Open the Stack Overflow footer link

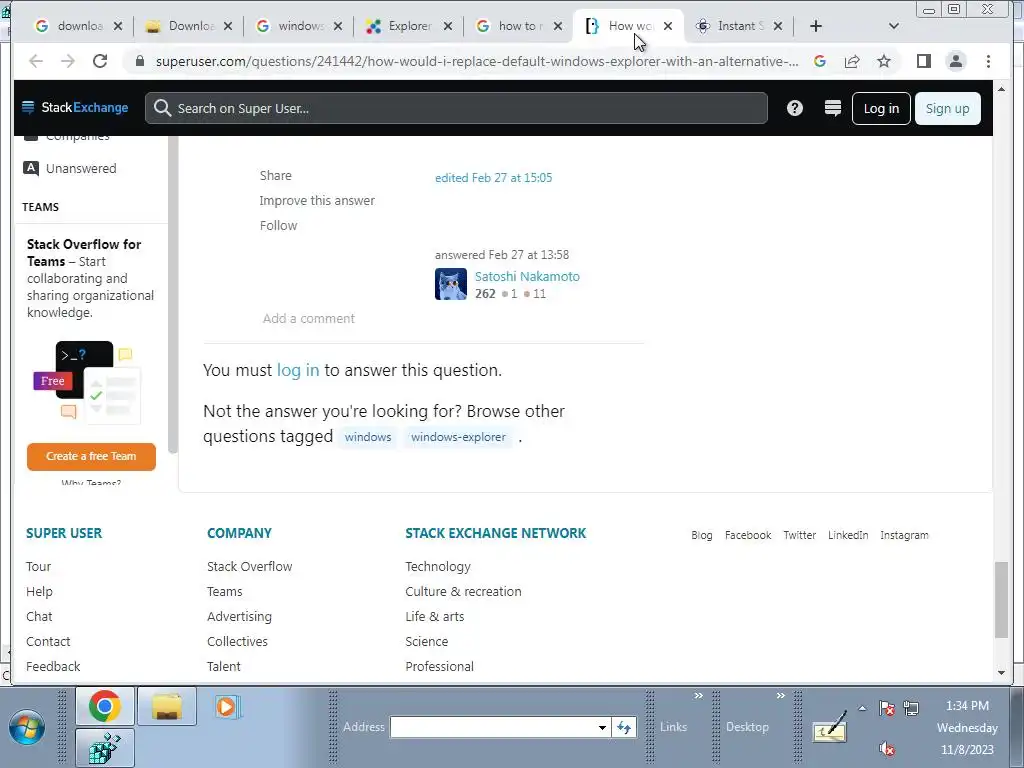pyautogui.click(x=249, y=567)
